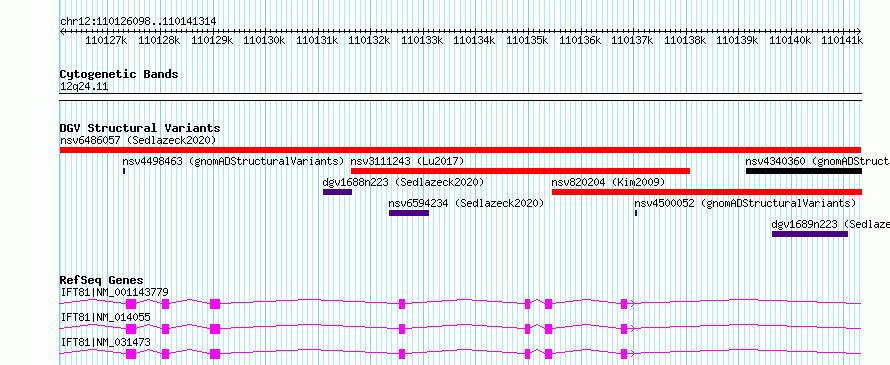
Task: Click the nsv6594234 purple variant bar
Action: coord(409,213)
